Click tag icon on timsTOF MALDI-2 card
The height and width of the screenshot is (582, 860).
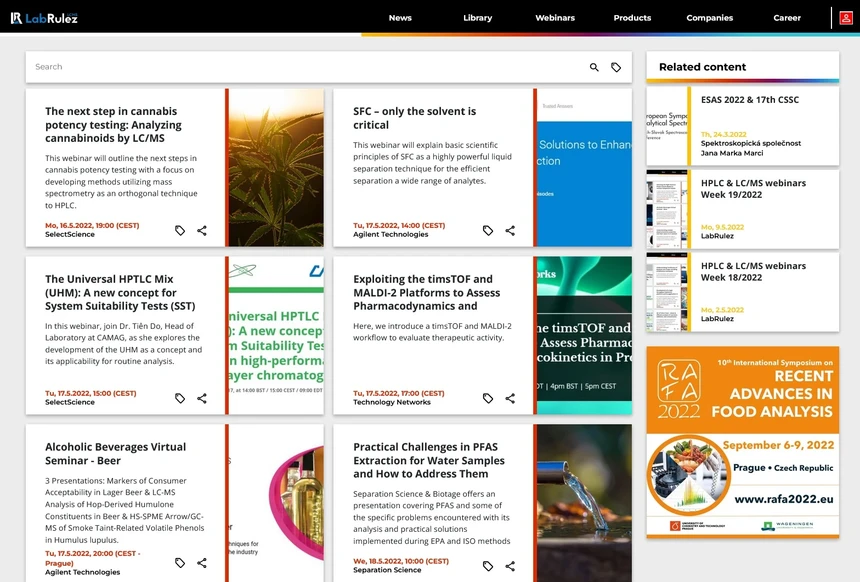488,398
